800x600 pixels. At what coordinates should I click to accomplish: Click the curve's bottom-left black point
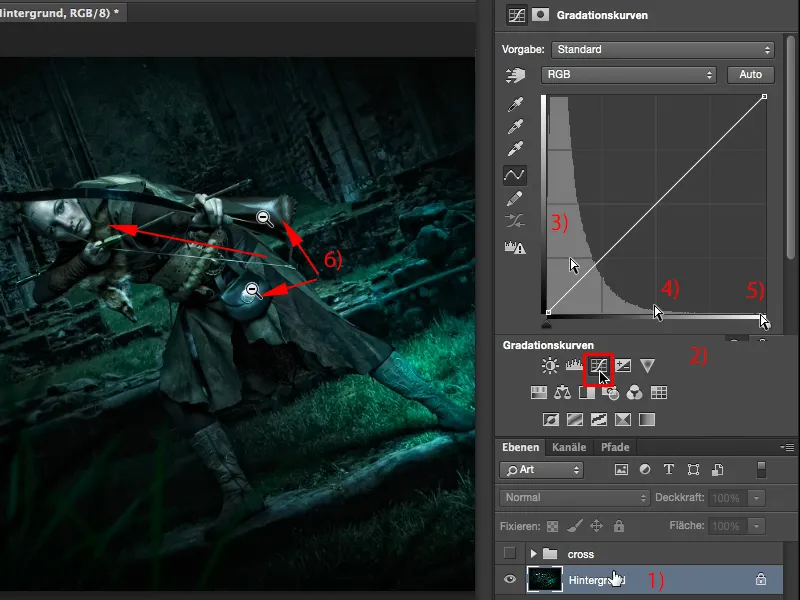548,312
